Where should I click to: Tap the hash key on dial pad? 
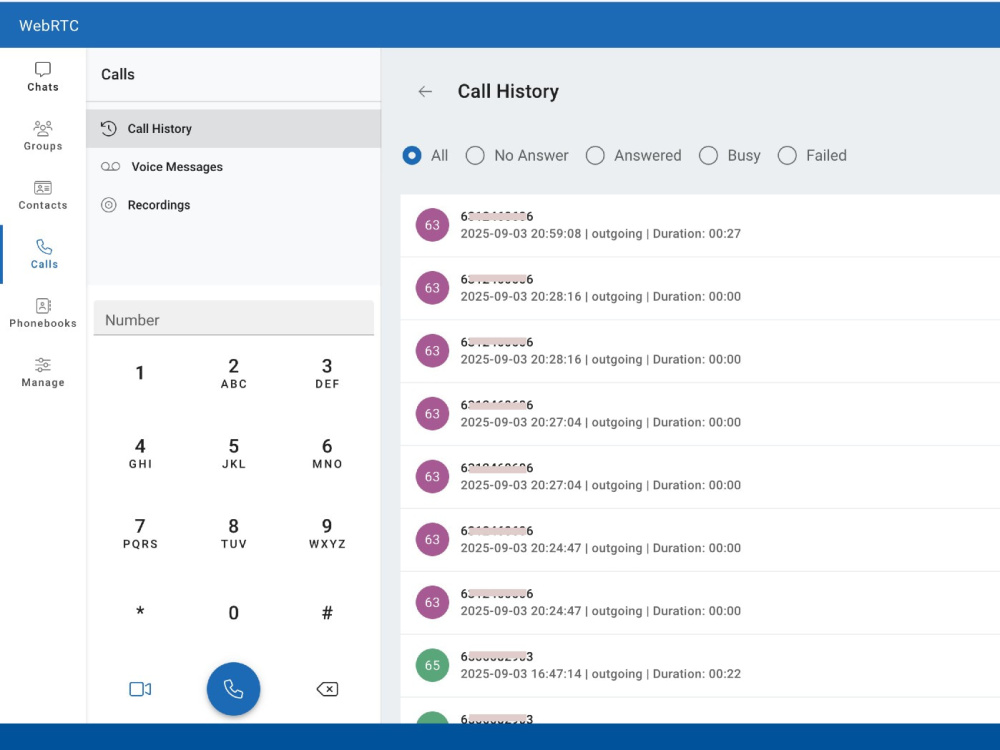[x=327, y=613]
